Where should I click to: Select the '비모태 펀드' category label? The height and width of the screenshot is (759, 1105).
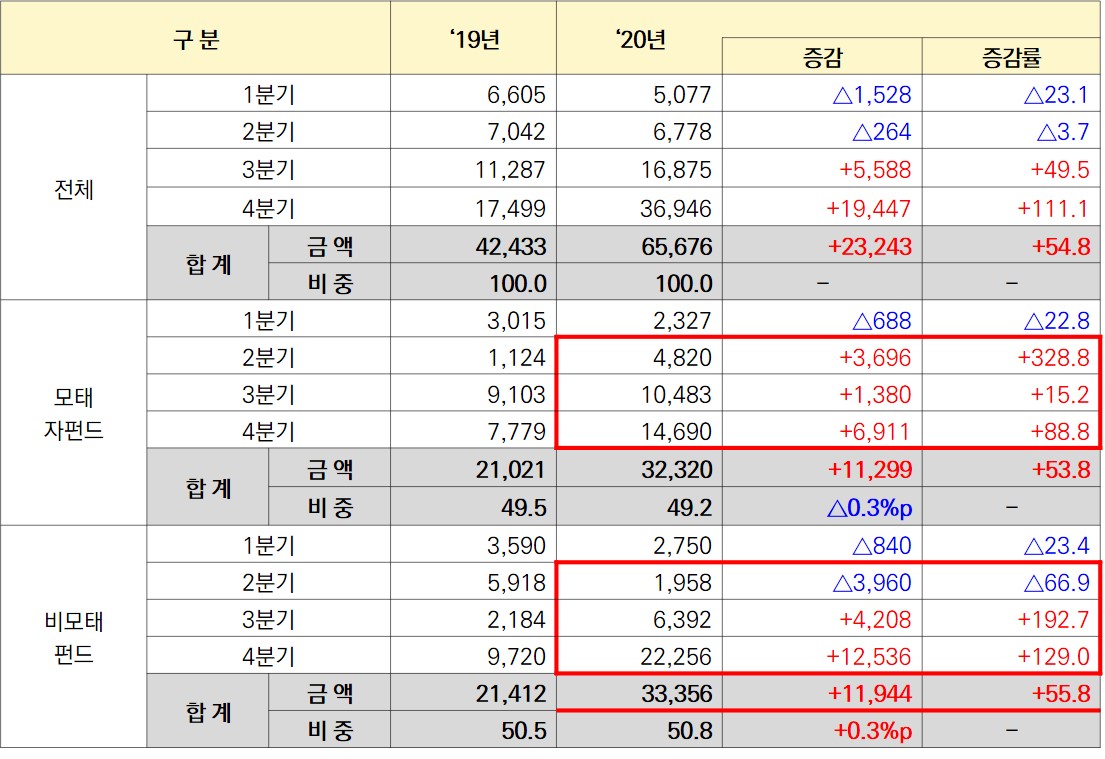pos(74,638)
